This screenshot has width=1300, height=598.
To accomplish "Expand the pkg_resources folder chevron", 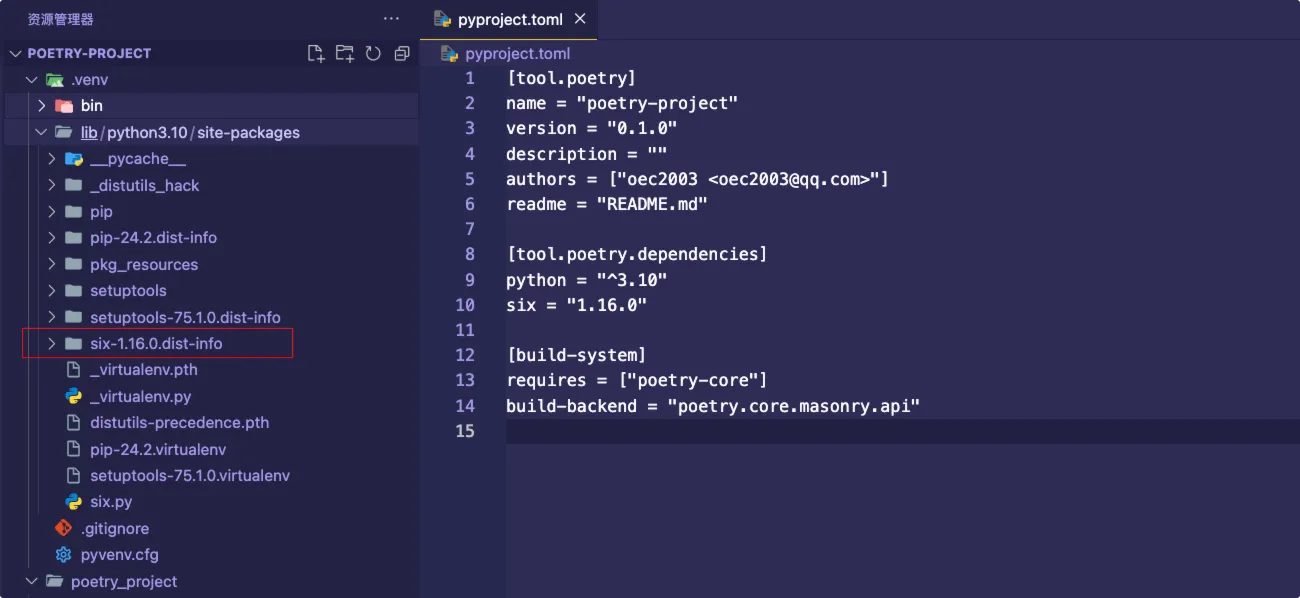I will [52, 264].
